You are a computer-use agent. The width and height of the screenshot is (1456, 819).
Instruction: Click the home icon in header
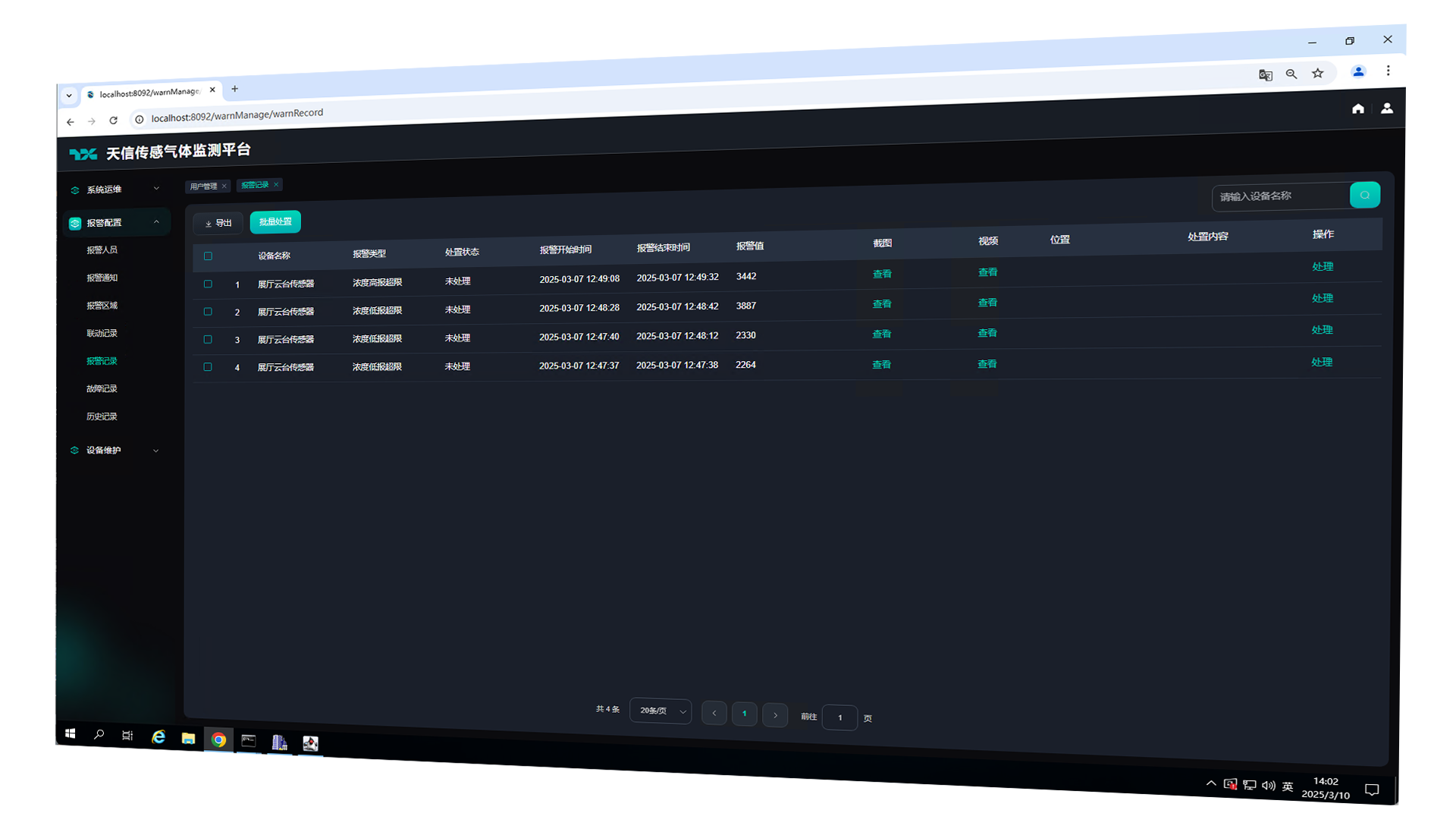click(x=1357, y=108)
